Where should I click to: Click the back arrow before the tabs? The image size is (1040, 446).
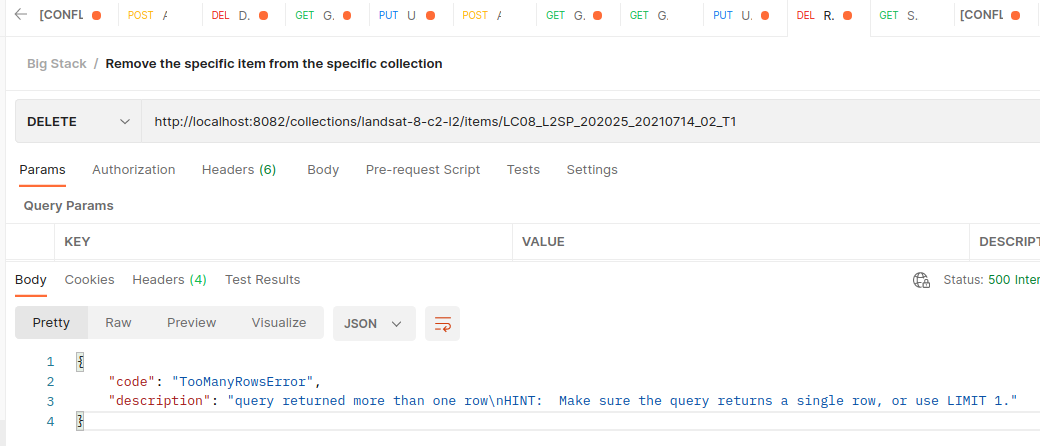coord(21,15)
